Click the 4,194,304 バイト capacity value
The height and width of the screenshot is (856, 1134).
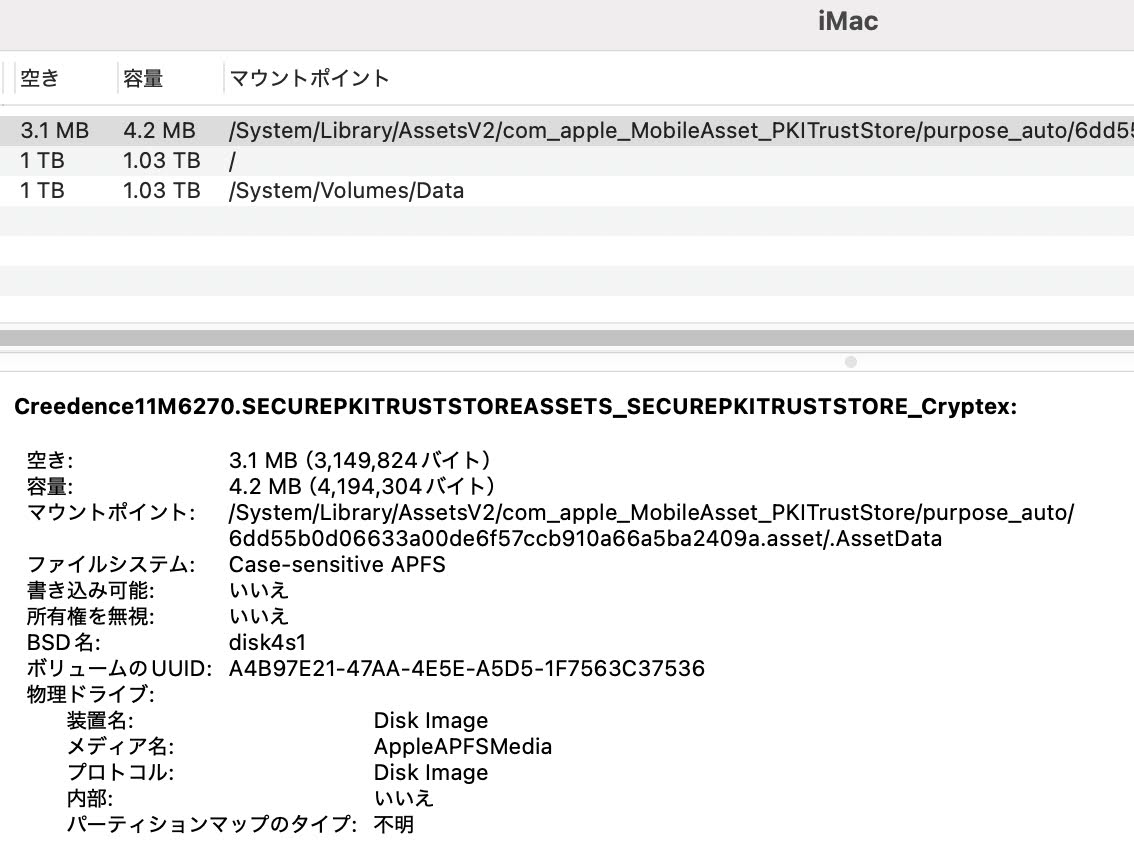point(361,487)
